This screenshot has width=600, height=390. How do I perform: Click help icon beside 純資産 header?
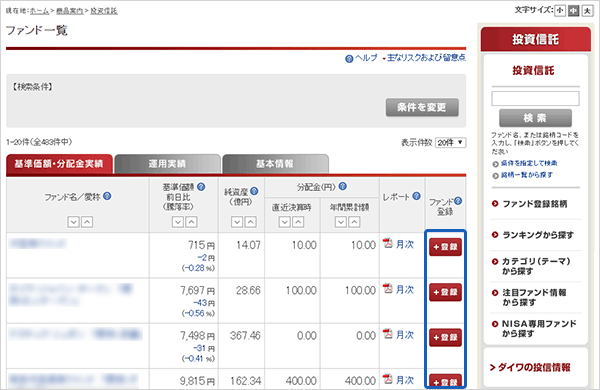254,191
